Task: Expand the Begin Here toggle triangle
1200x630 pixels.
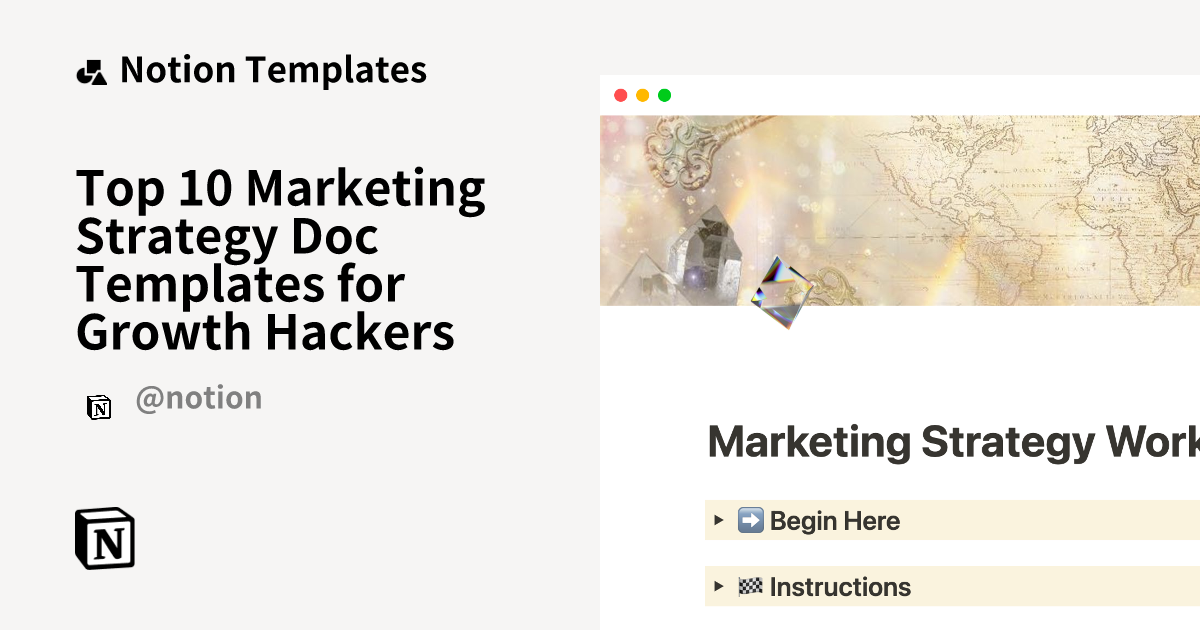Action: [718, 520]
